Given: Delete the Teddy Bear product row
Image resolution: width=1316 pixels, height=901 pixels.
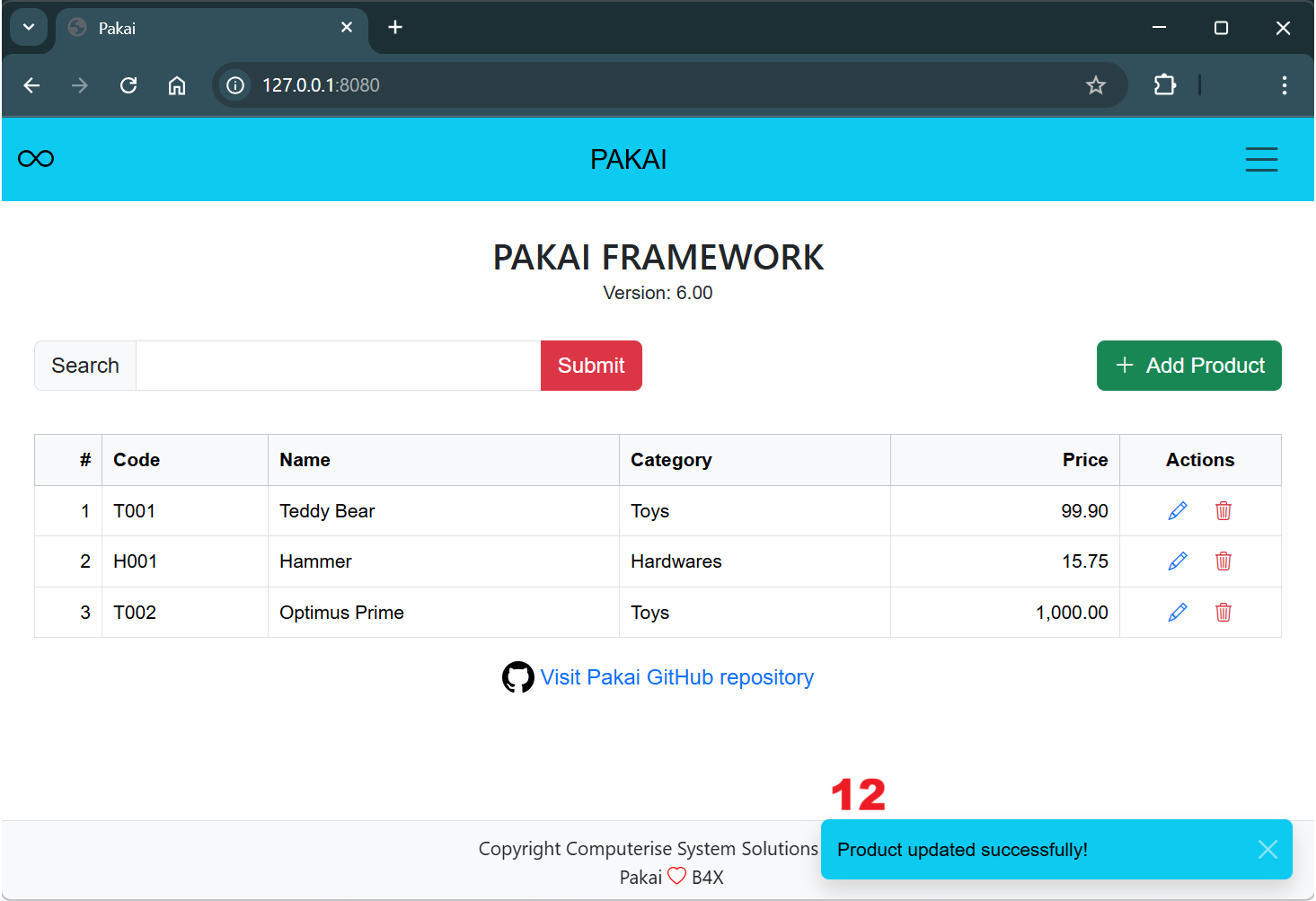Looking at the screenshot, I should coord(1223,511).
